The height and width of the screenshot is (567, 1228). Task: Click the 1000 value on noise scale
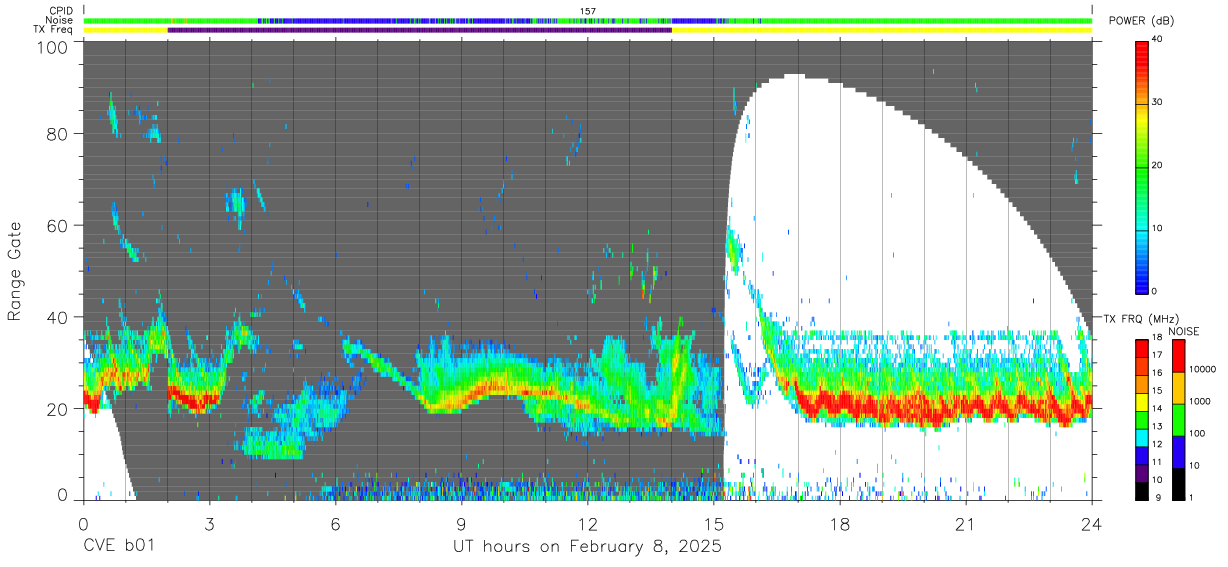click(x=1198, y=401)
